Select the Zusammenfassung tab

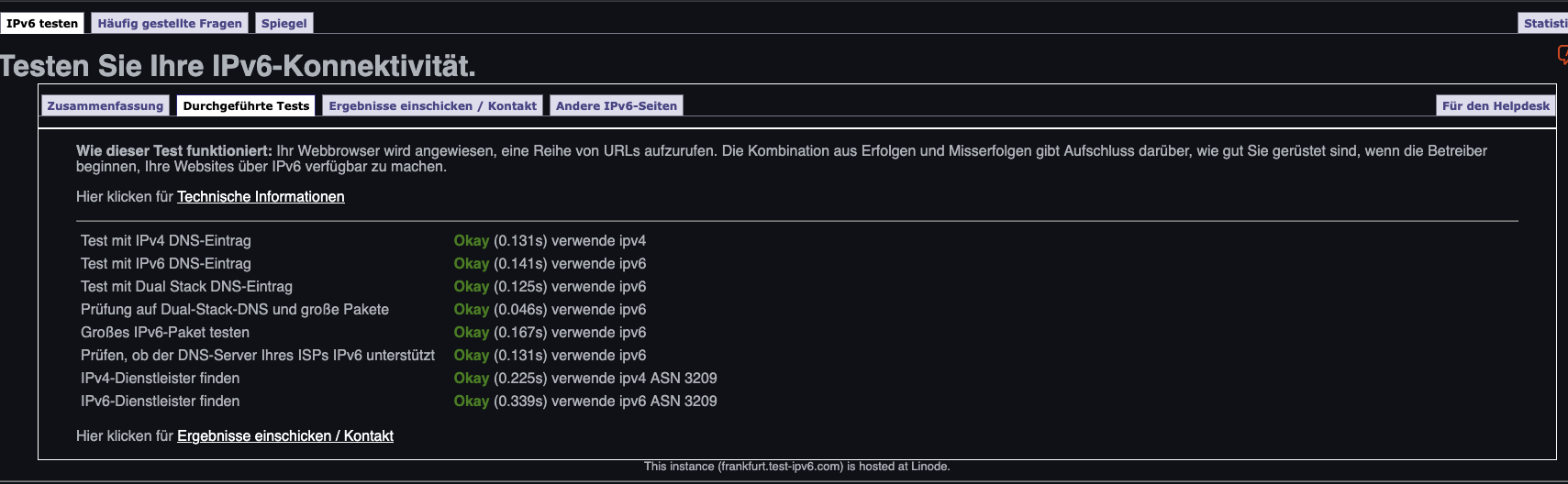(106, 105)
